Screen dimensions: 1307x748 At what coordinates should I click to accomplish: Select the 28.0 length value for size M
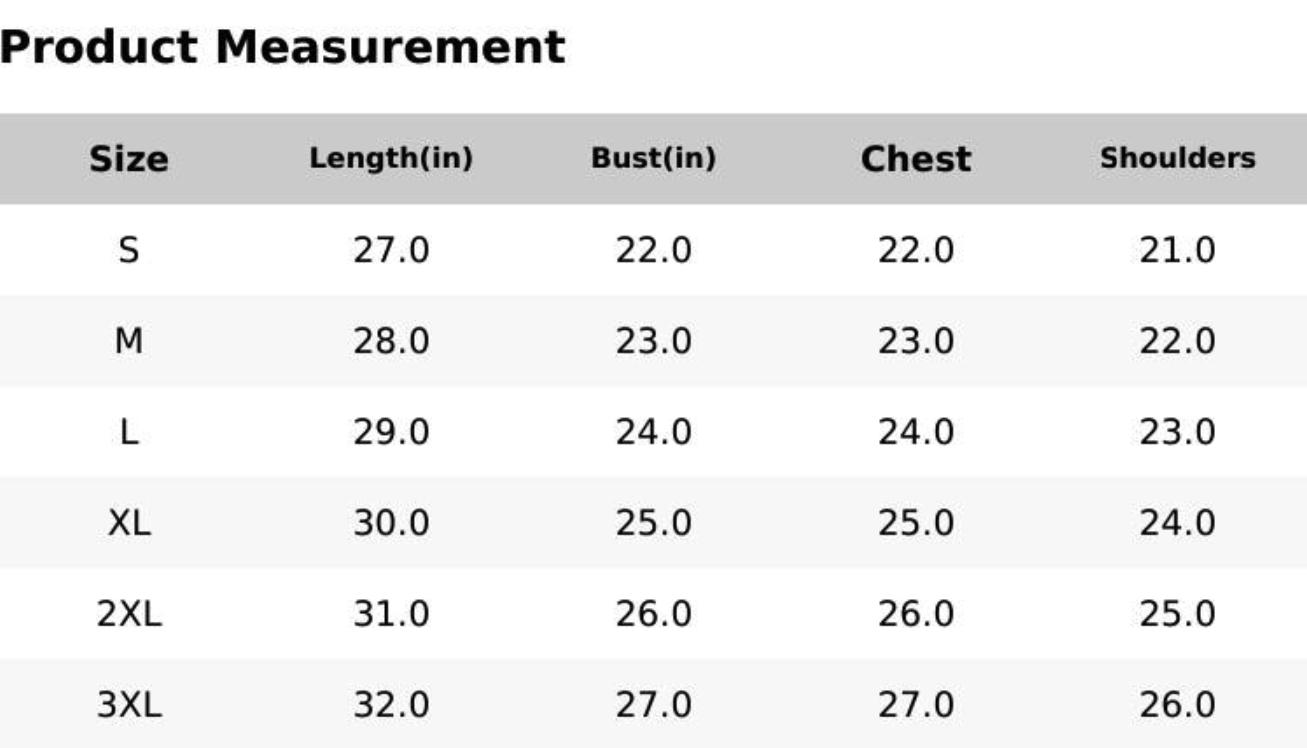coord(391,342)
